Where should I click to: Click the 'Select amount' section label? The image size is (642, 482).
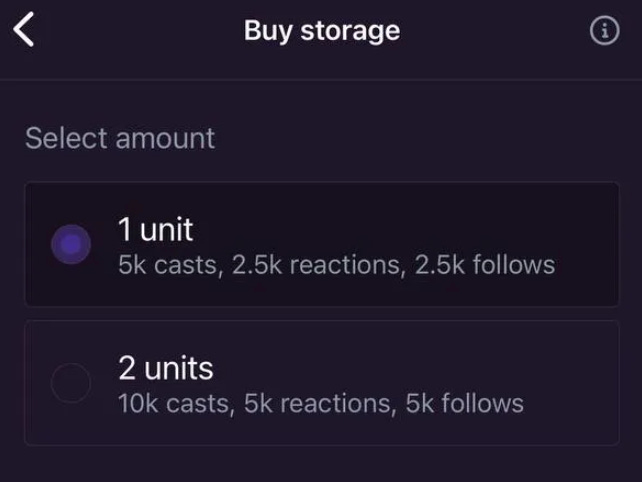coord(120,138)
